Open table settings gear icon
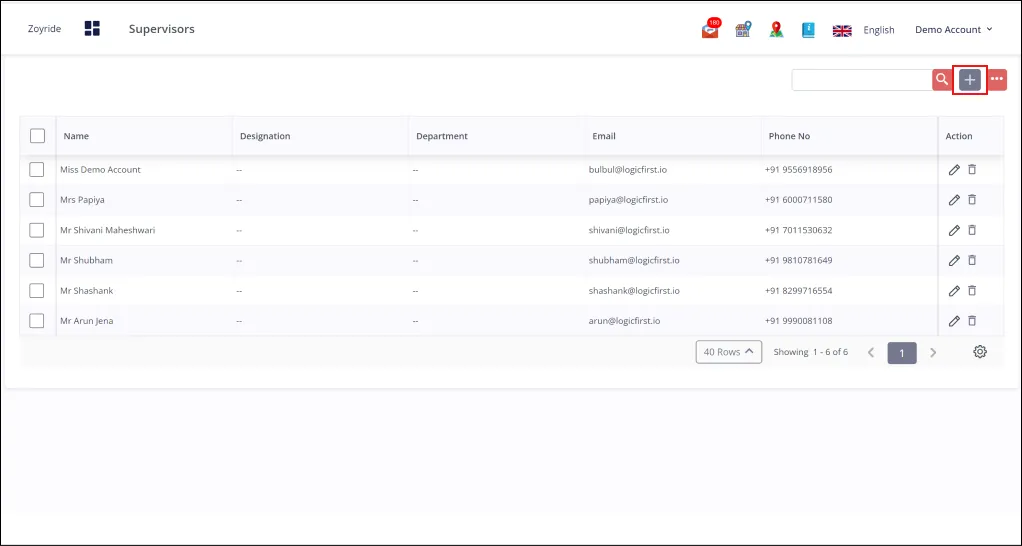 980,352
